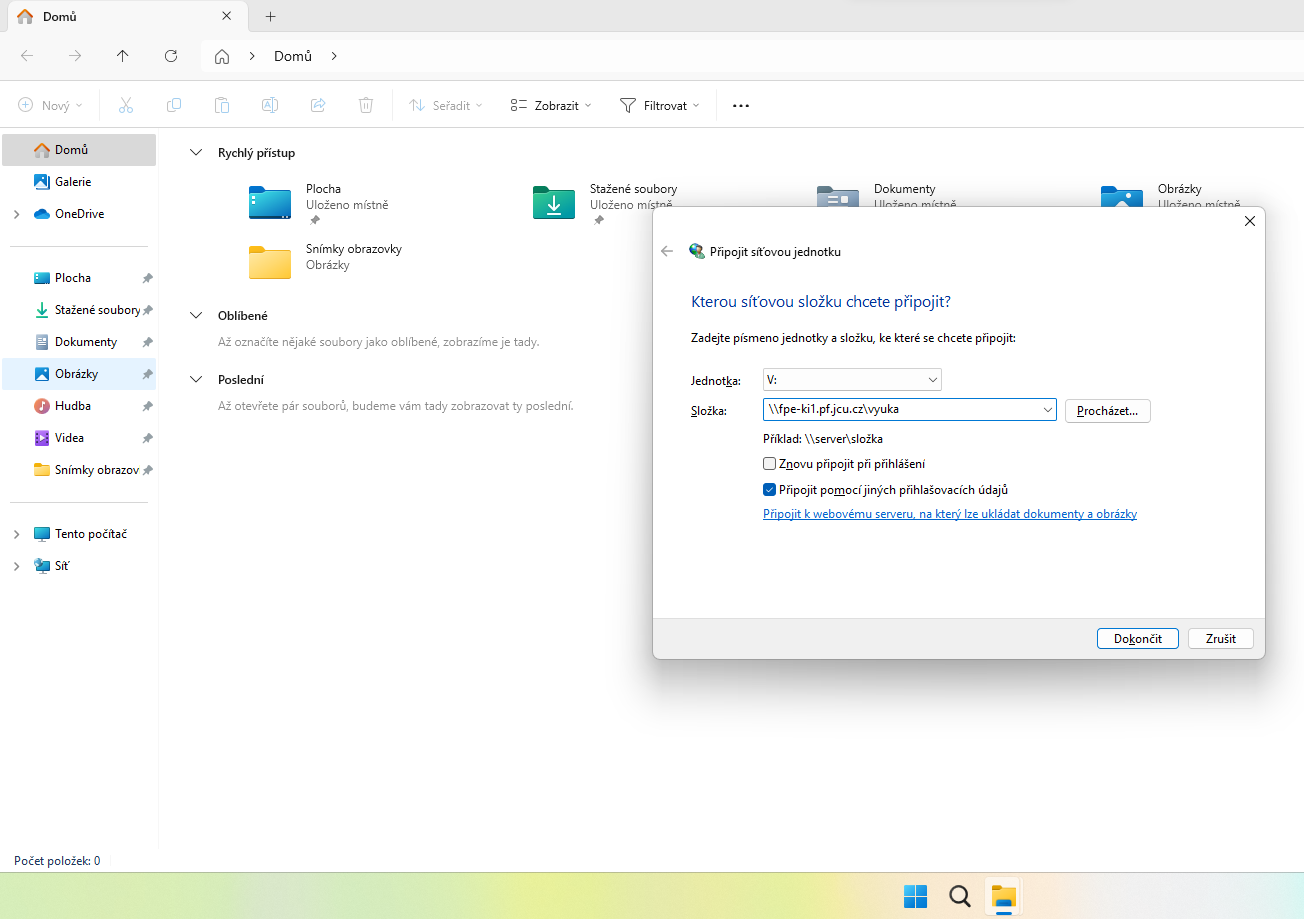Select Domů in the navigation pane
Screen dimensions: 1304x919
click(79, 150)
